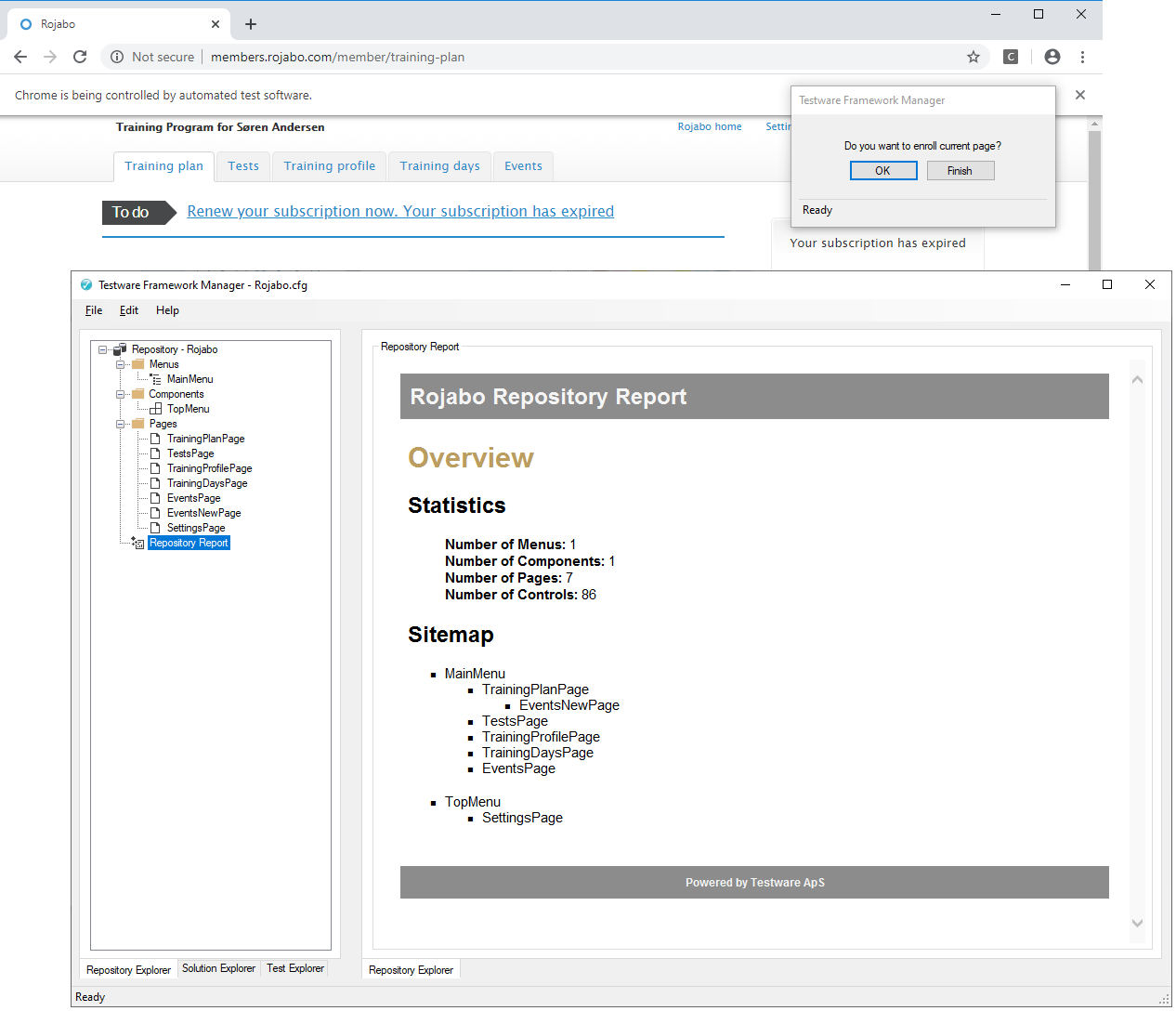
Task: Click the TestsPage page icon
Action: click(x=155, y=453)
